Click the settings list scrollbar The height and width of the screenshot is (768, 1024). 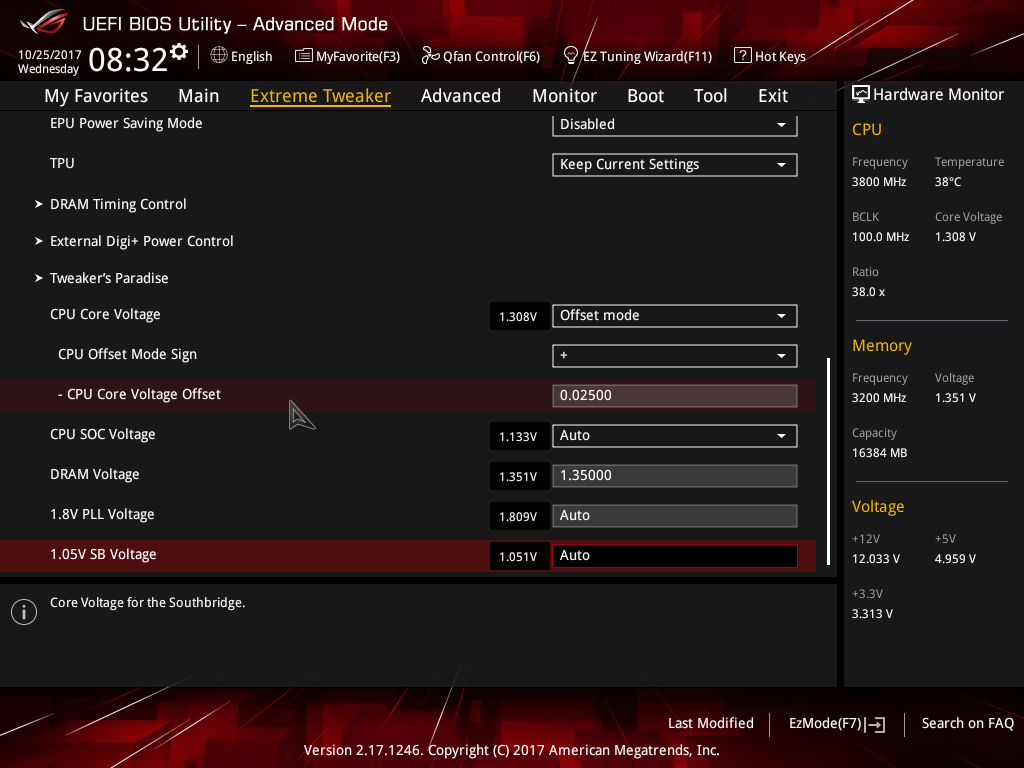pos(829,461)
